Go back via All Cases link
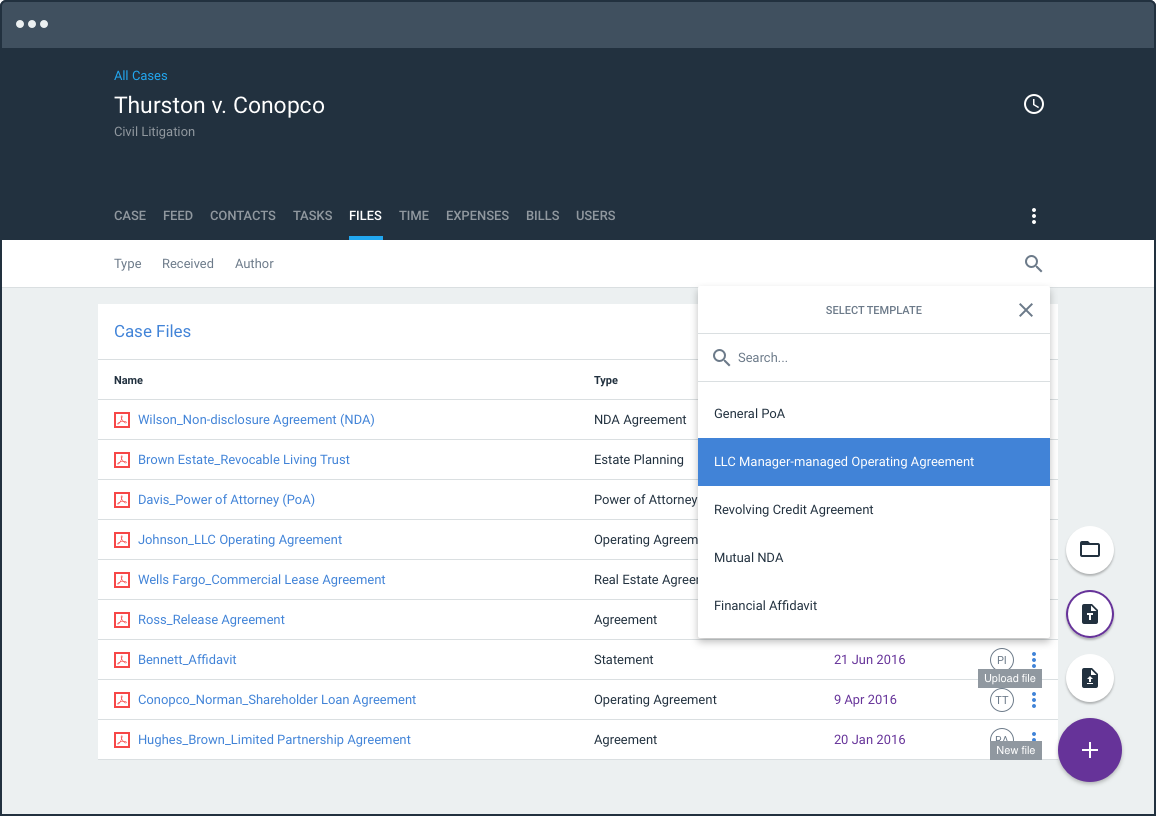This screenshot has width=1156, height=816. coord(140,75)
